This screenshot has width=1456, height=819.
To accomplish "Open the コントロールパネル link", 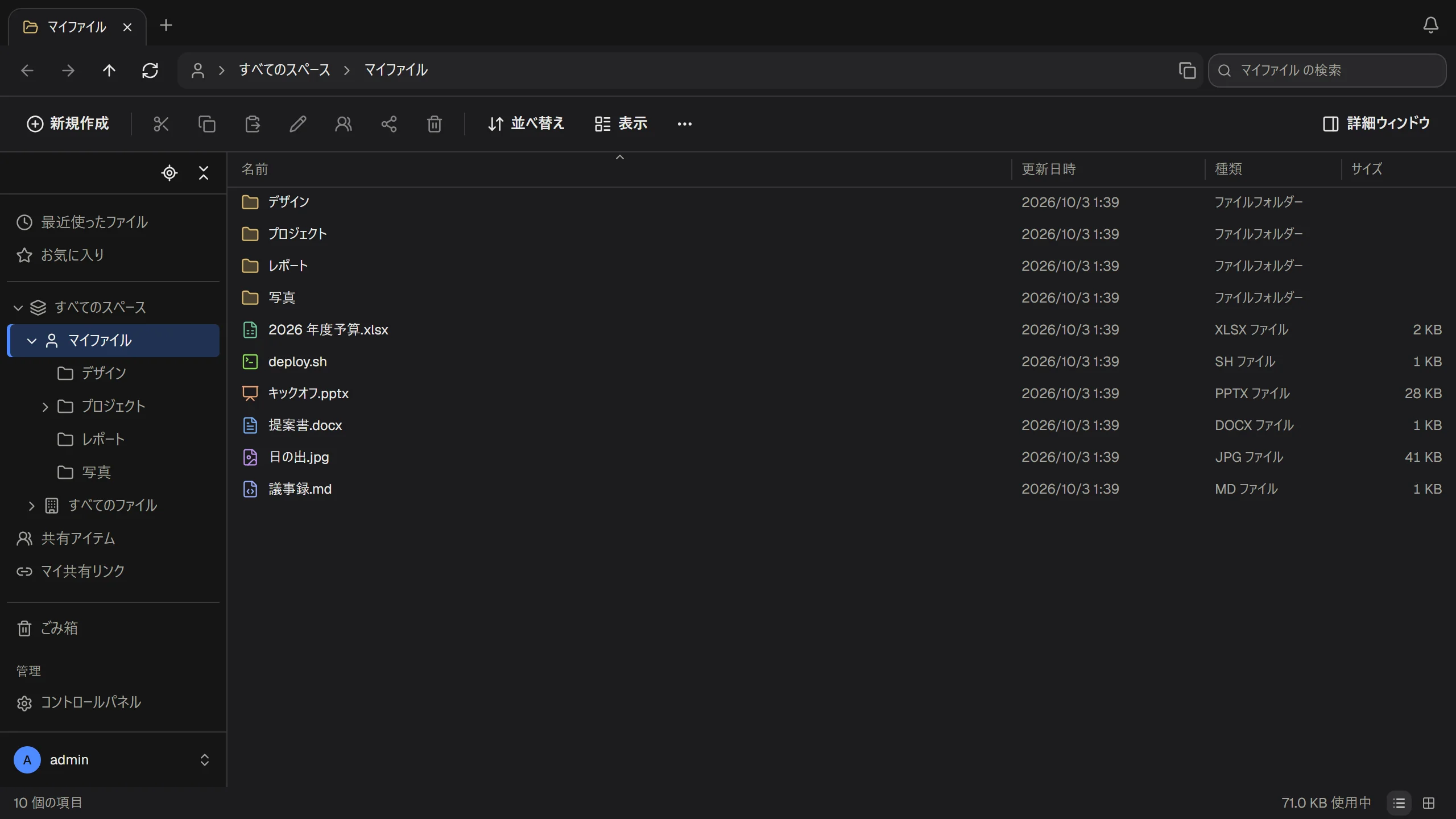I will click(x=113, y=702).
